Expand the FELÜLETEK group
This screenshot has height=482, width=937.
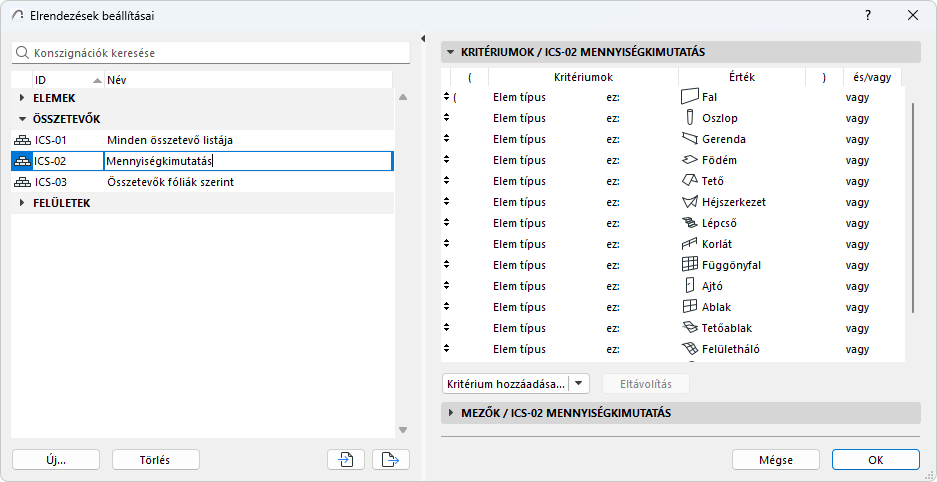(x=23, y=203)
